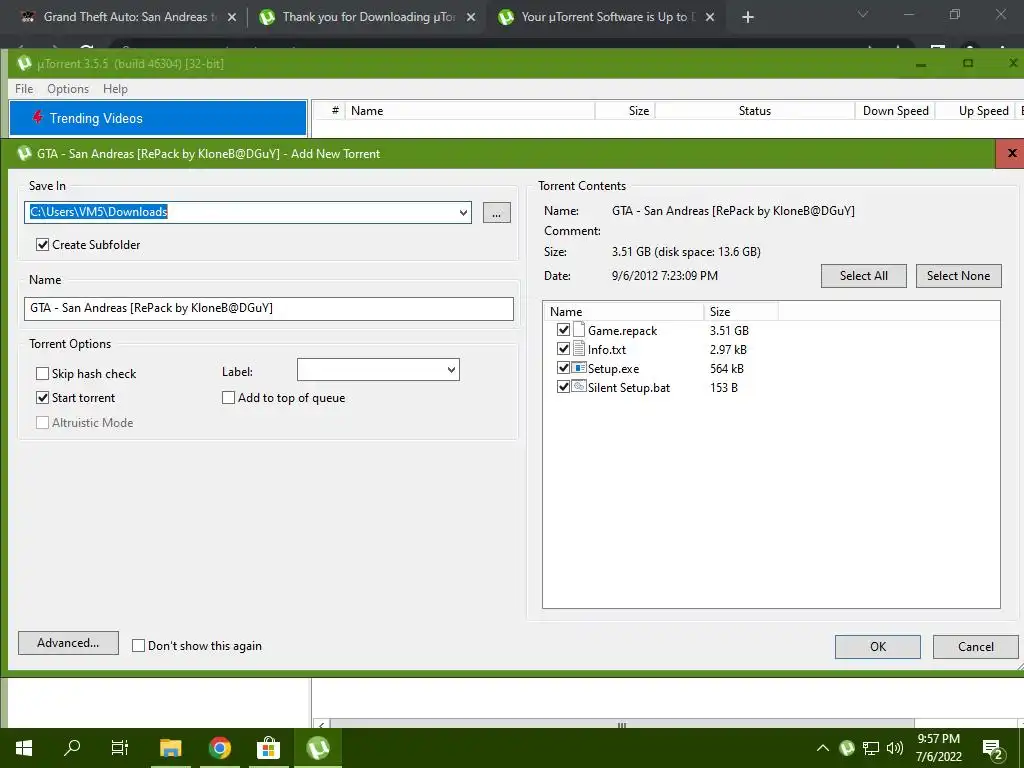1024x768 pixels.
Task: Close the Grand Theft Auto browser tab
Action: (x=232, y=18)
